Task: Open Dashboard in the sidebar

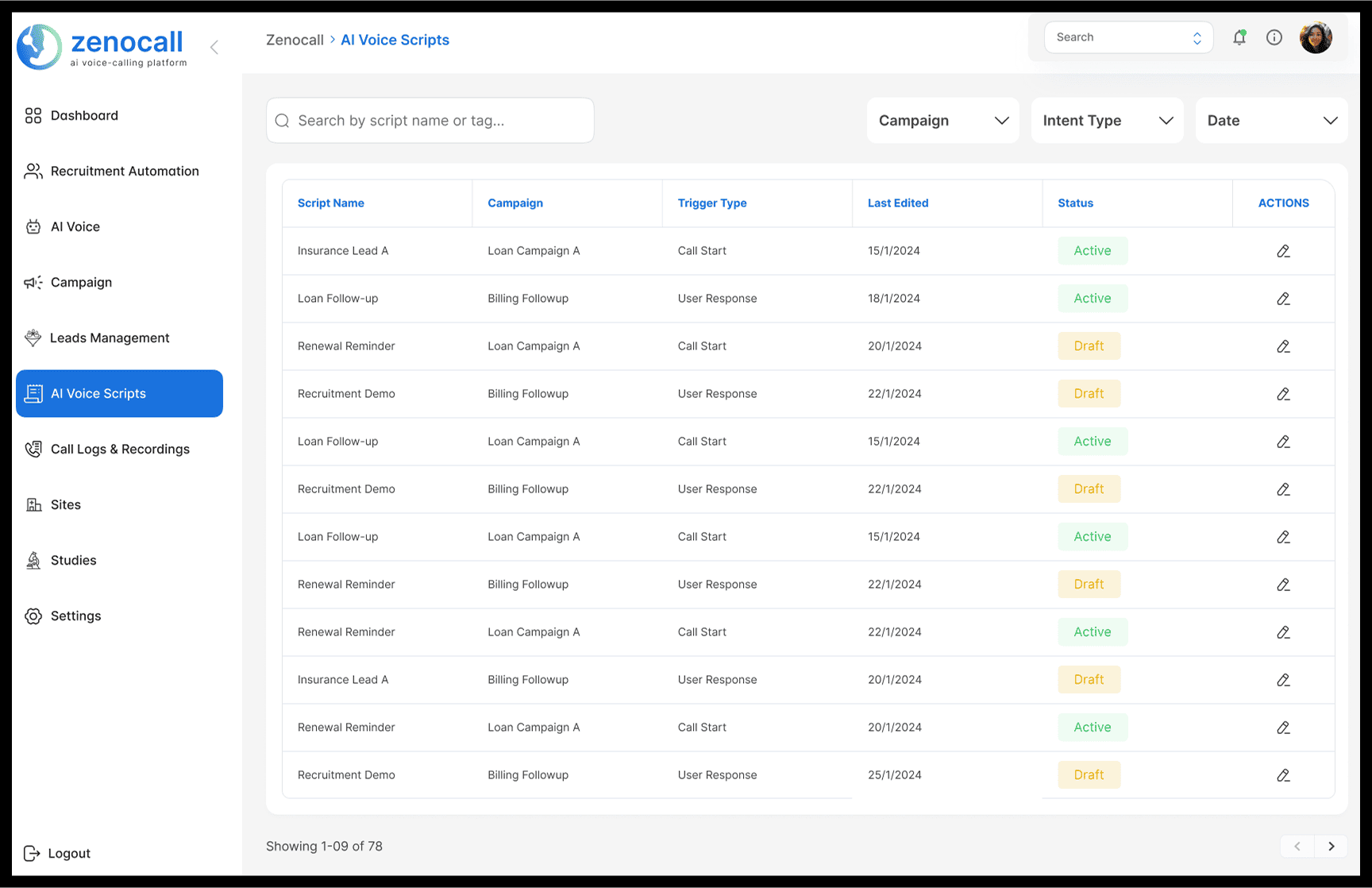Action: click(x=84, y=116)
